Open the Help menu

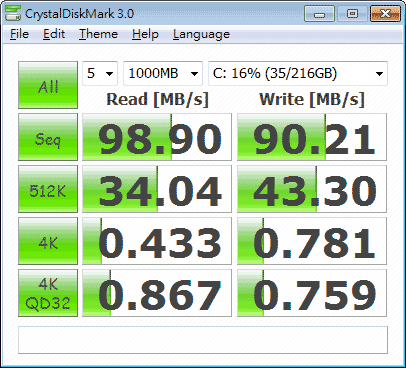coord(145,34)
